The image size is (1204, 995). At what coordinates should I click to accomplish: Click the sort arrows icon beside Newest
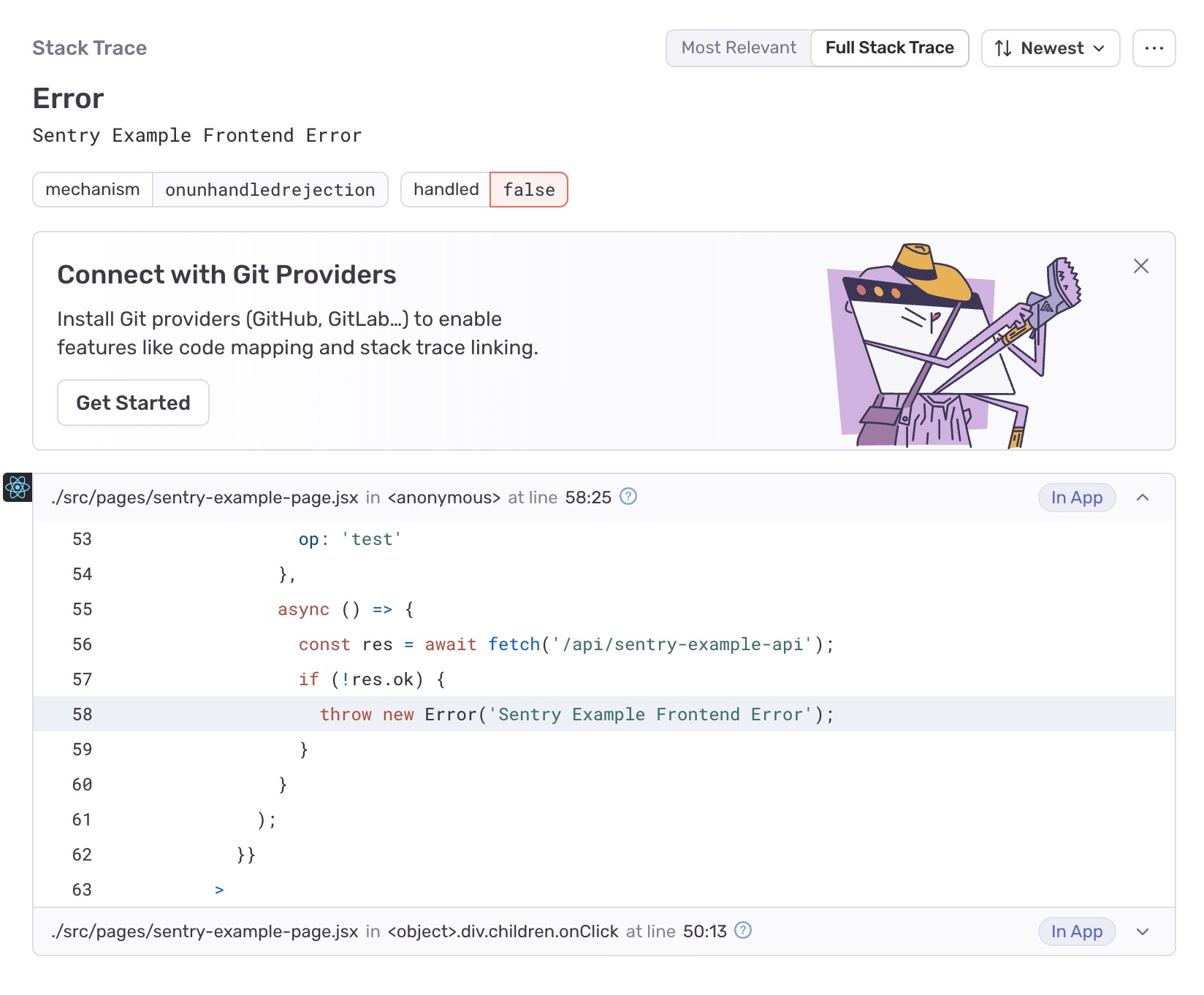[x=1003, y=48]
